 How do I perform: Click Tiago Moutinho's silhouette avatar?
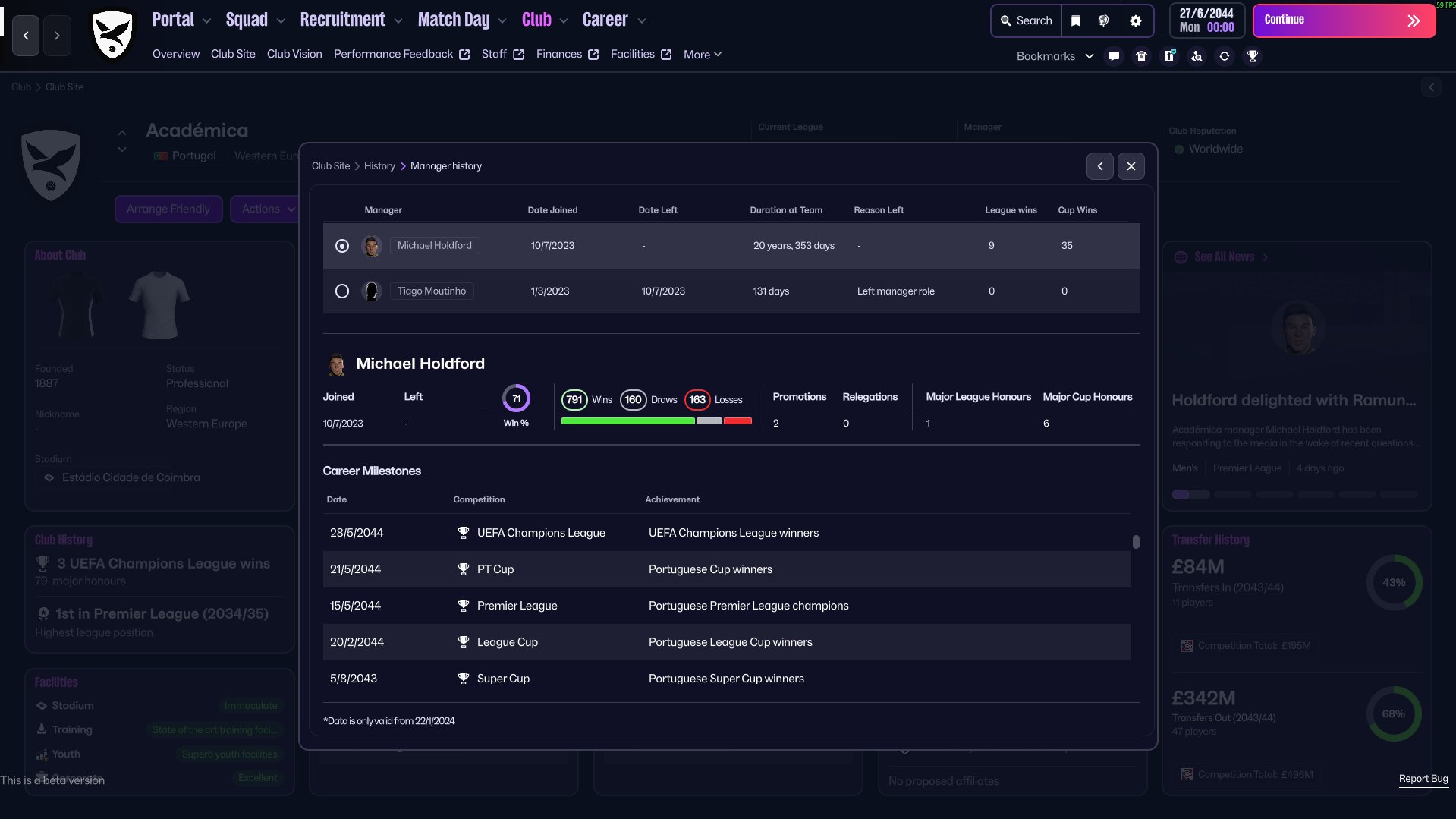coord(372,291)
